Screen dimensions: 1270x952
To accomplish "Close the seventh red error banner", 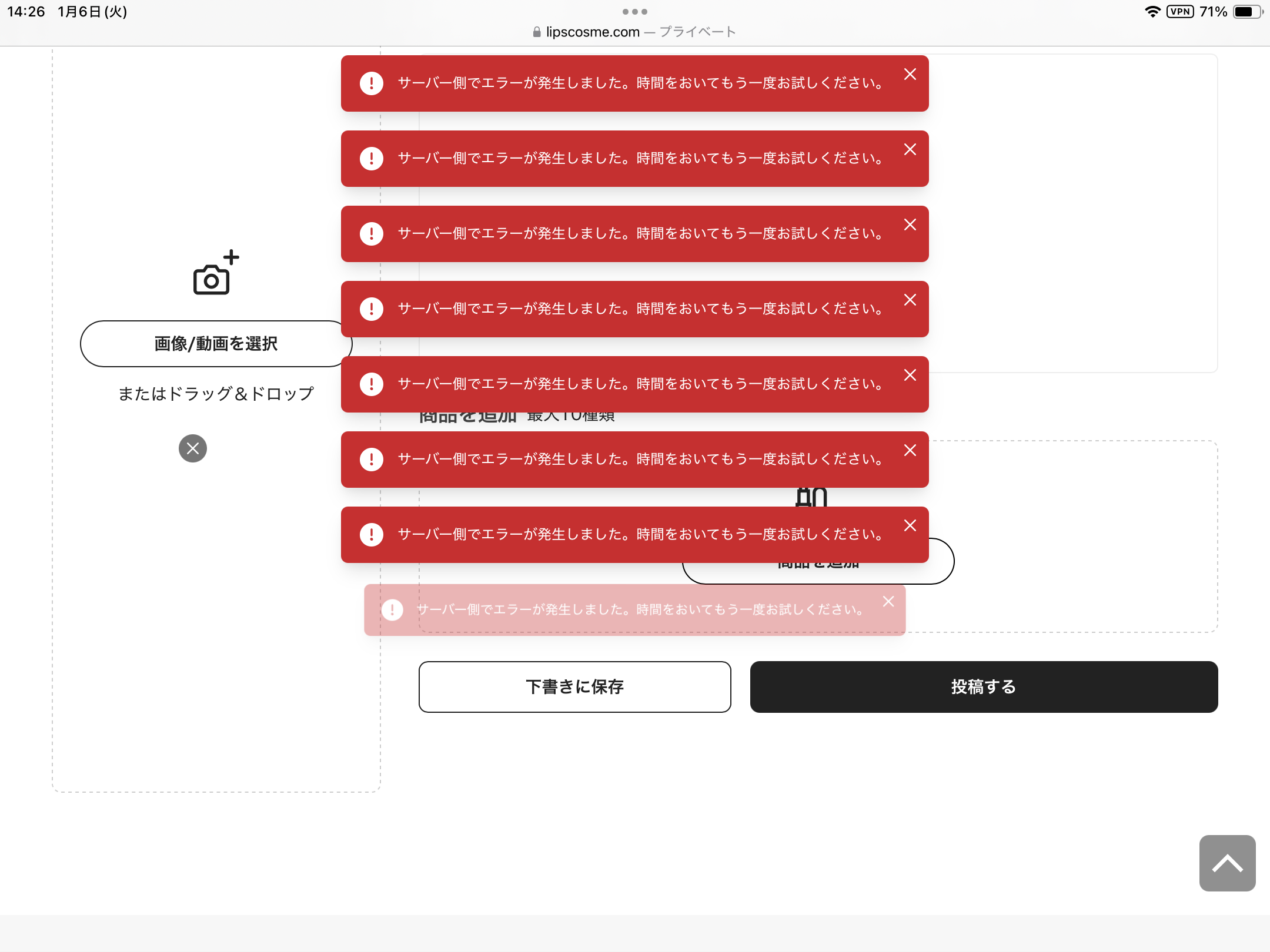I will pyautogui.click(x=910, y=525).
